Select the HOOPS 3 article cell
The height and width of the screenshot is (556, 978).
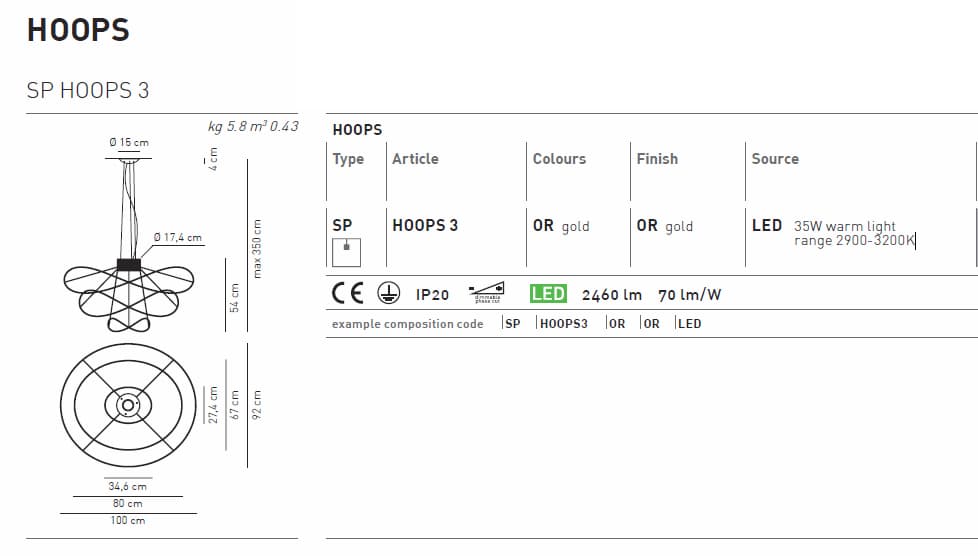tap(425, 226)
